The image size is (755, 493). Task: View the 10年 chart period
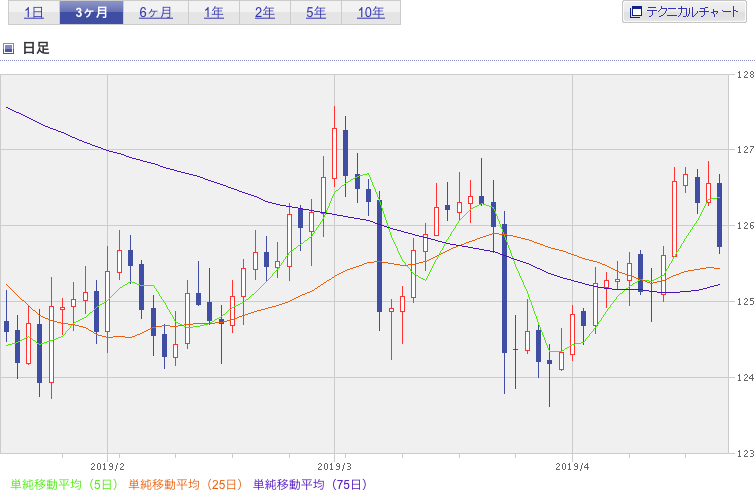tap(371, 13)
